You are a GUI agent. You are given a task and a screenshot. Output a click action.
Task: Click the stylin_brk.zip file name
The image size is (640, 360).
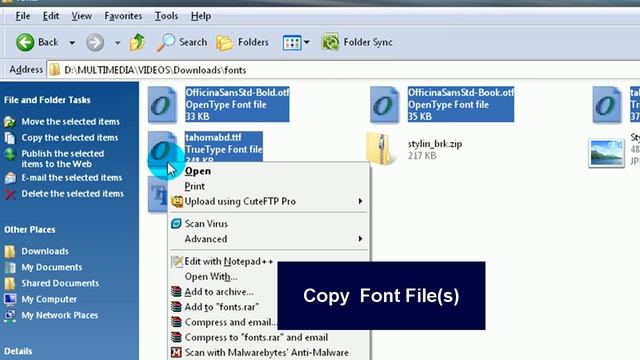tap(435, 144)
